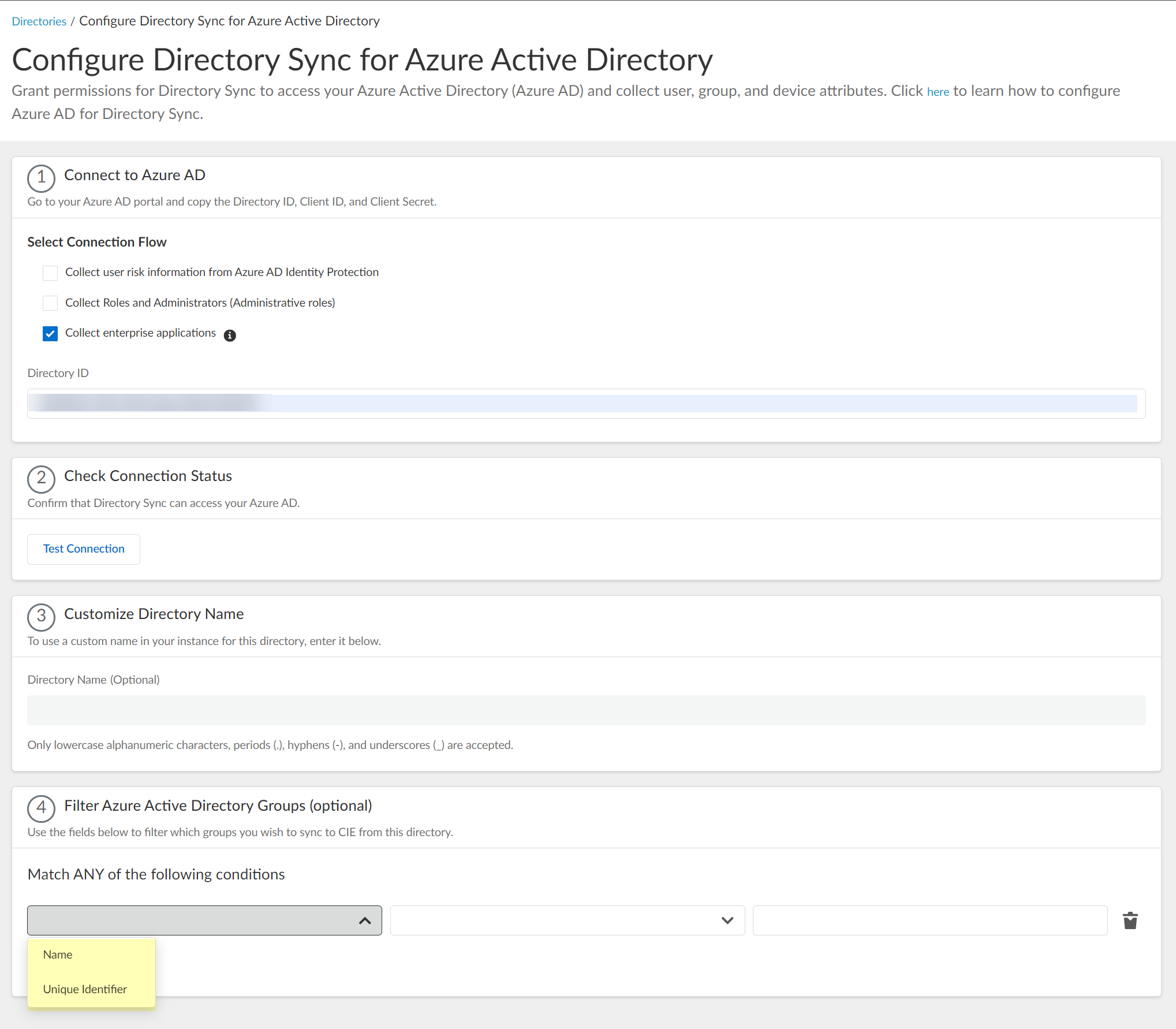Image resolution: width=1176 pixels, height=1029 pixels.
Task: Click the info icon beside enterprise applications
Action: point(230,335)
